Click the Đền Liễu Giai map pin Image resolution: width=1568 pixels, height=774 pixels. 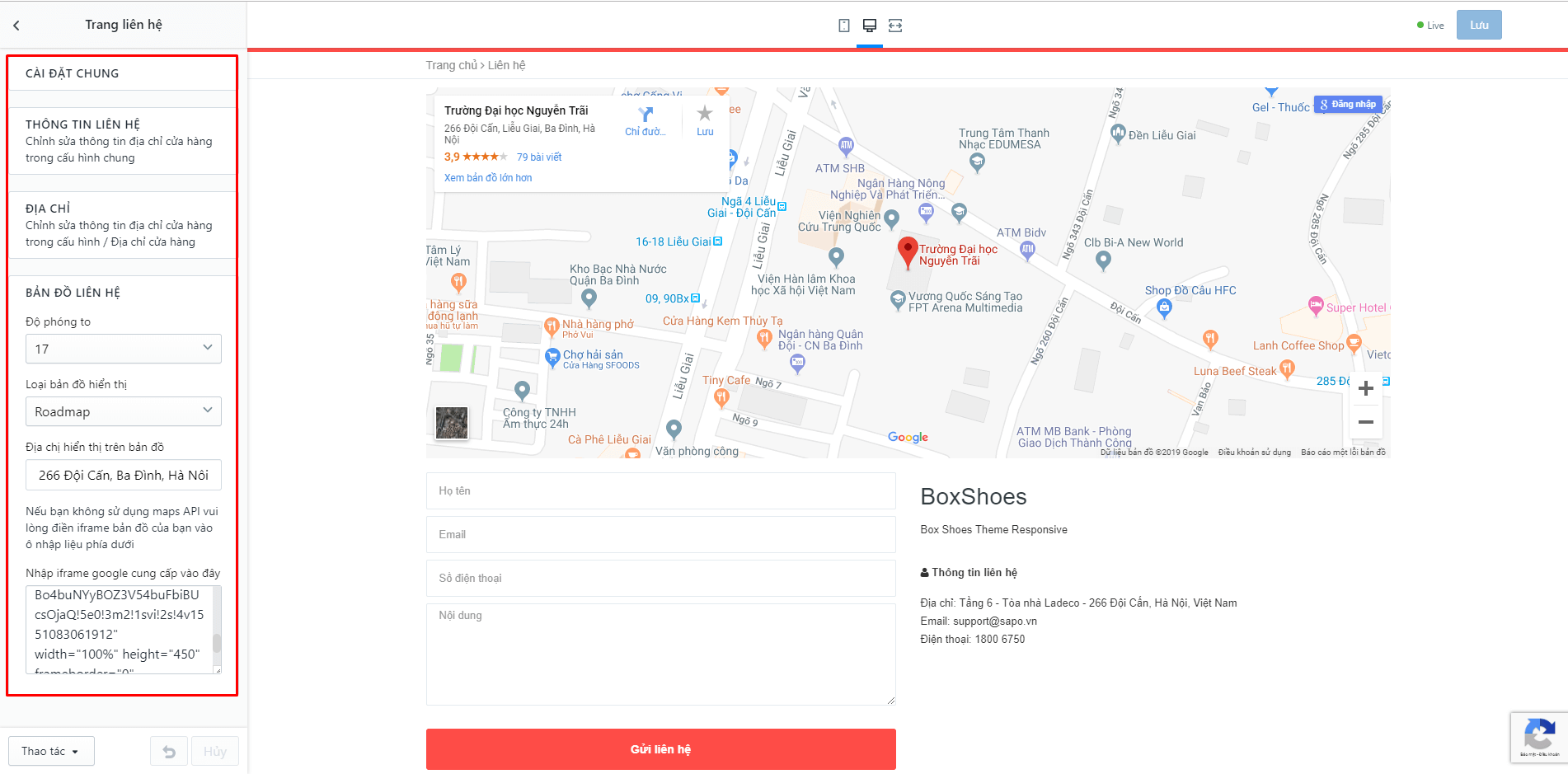click(x=1118, y=134)
